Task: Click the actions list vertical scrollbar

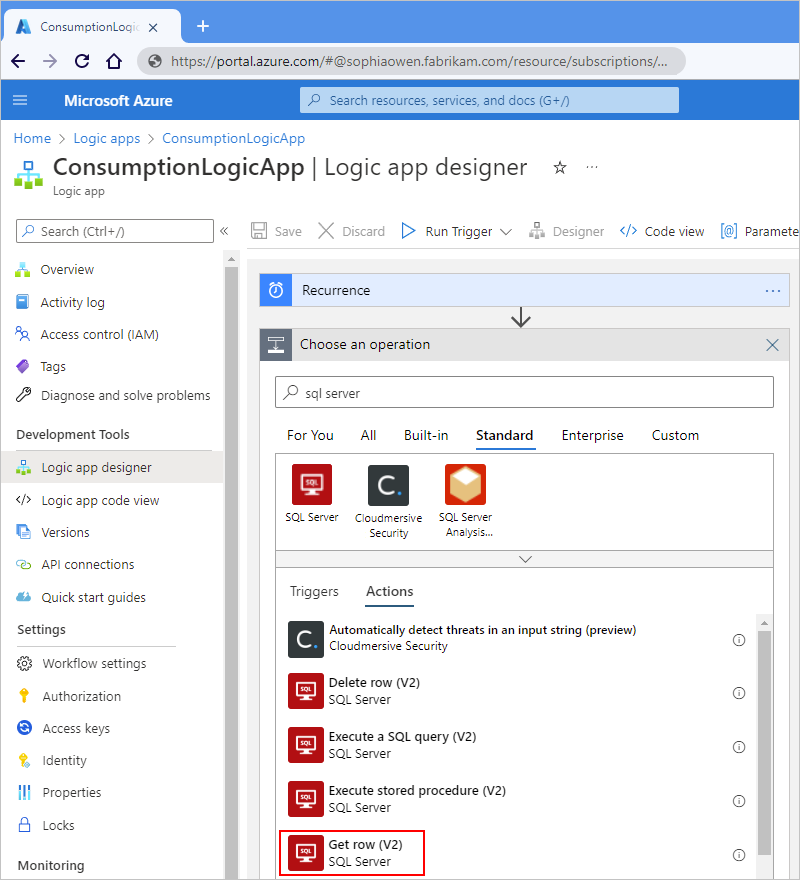Action: (x=765, y=740)
